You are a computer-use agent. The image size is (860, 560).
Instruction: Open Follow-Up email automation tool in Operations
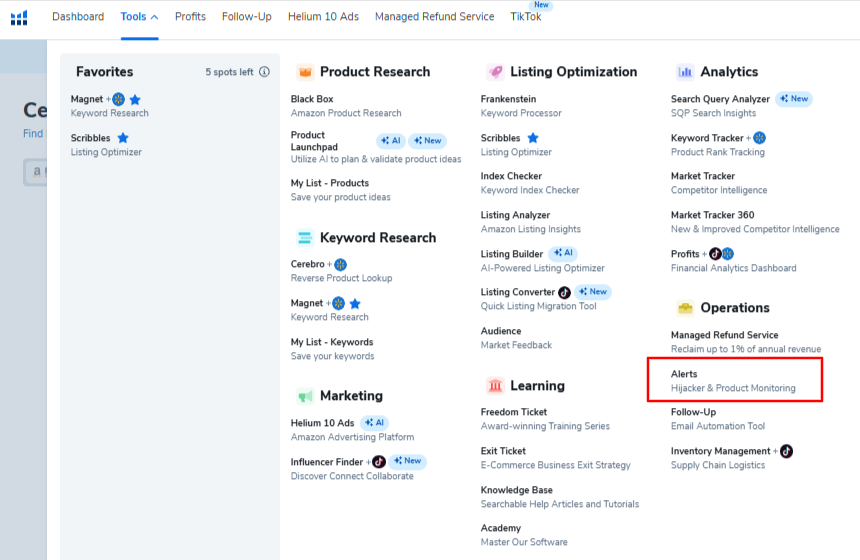(693, 412)
